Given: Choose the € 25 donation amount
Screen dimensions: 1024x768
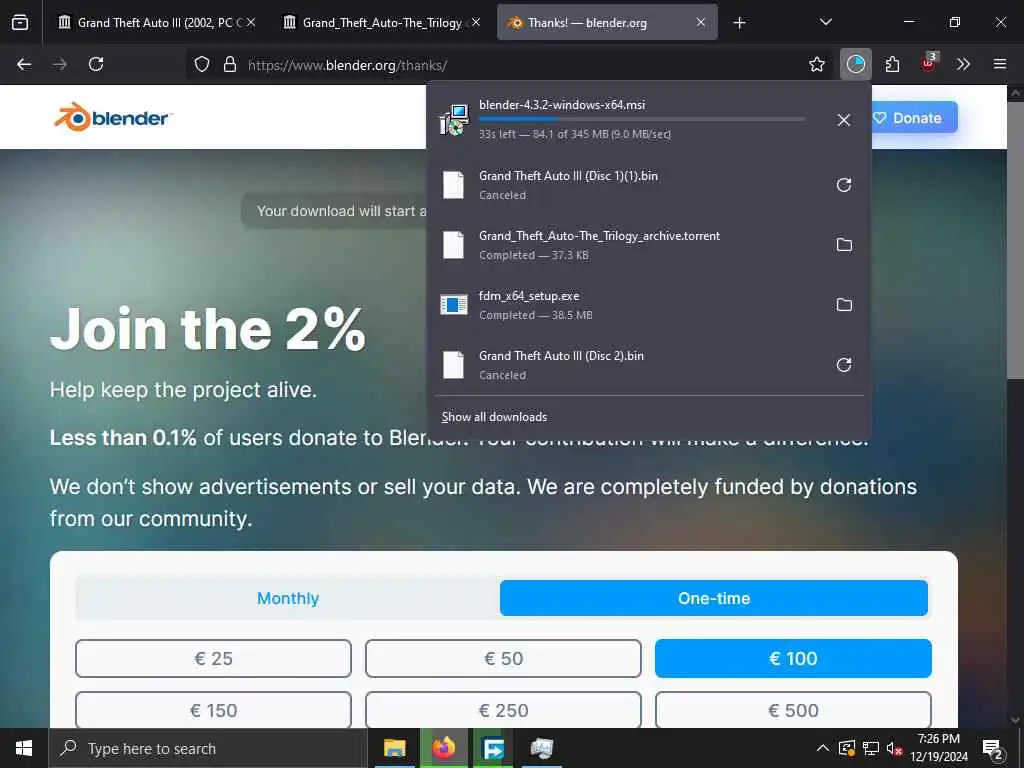Looking at the screenshot, I should [214, 658].
